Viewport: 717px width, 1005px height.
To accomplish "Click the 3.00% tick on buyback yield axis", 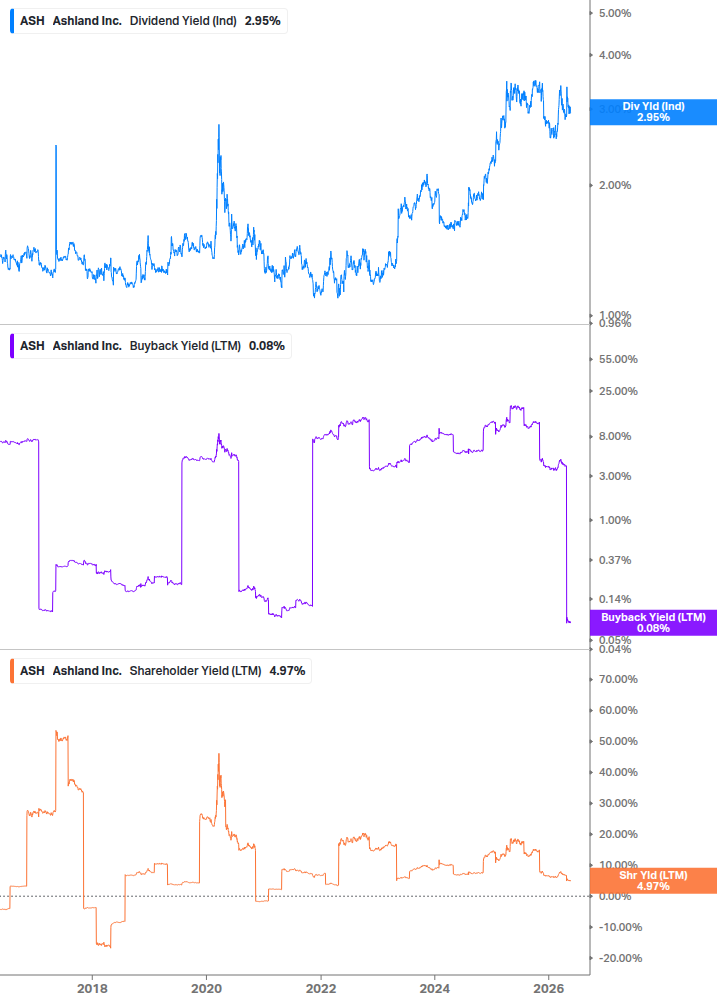I will tap(615, 477).
